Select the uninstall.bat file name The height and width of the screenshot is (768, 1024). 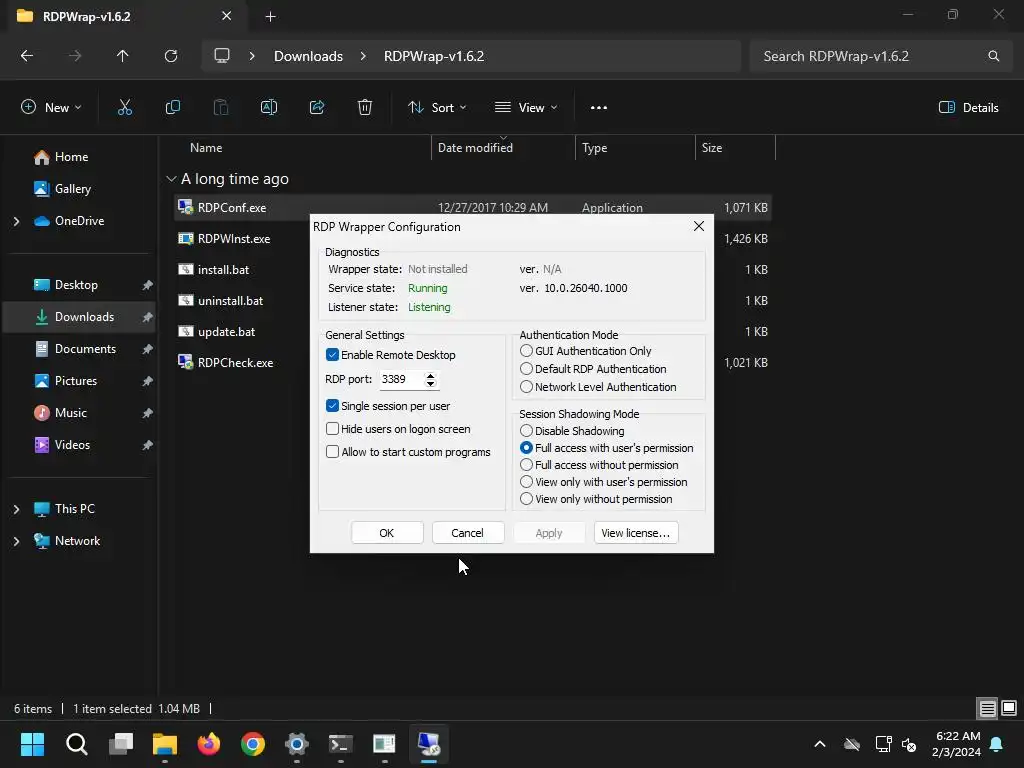coord(231,301)
